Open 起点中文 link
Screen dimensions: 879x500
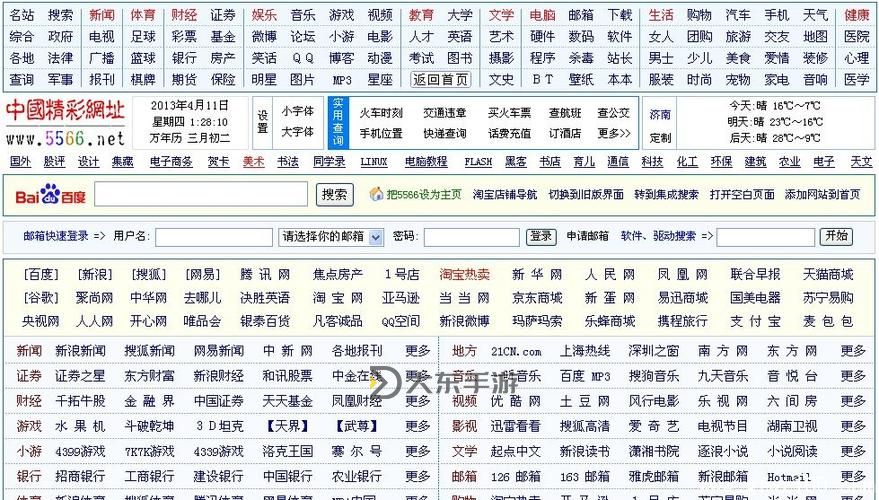(515, 451)
